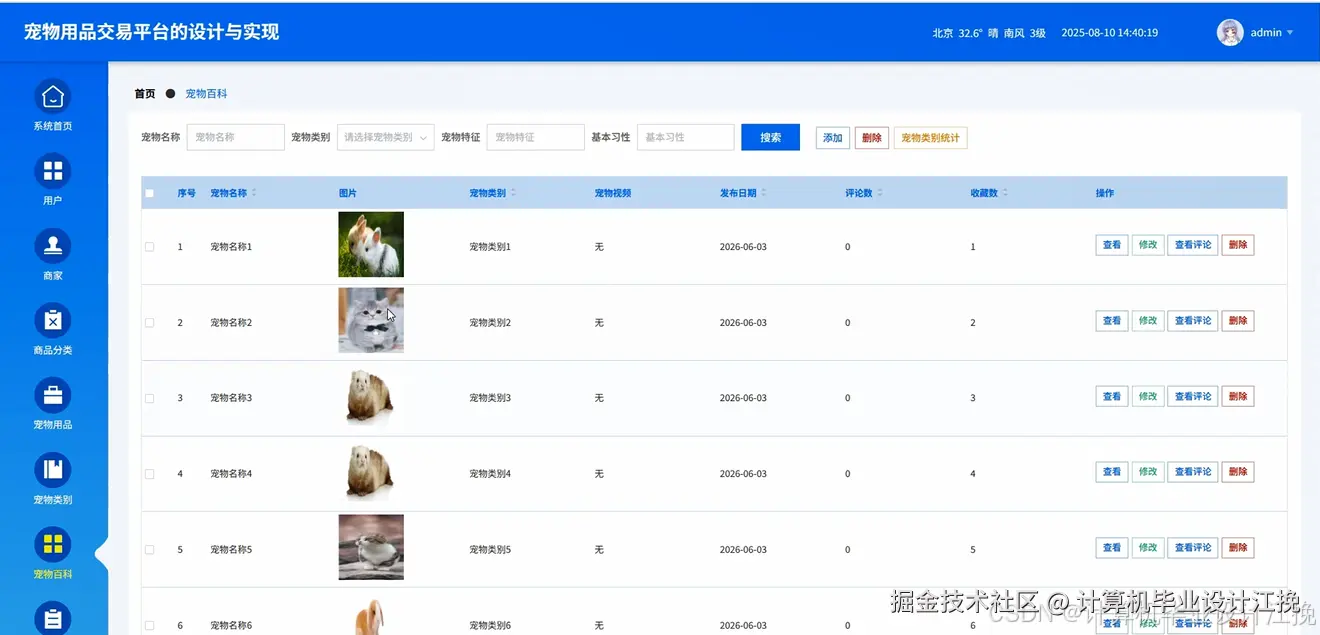Open the 系统首页 sidebar icon
The height and width of the screenshot is (635, 1320).
point(51,97)
